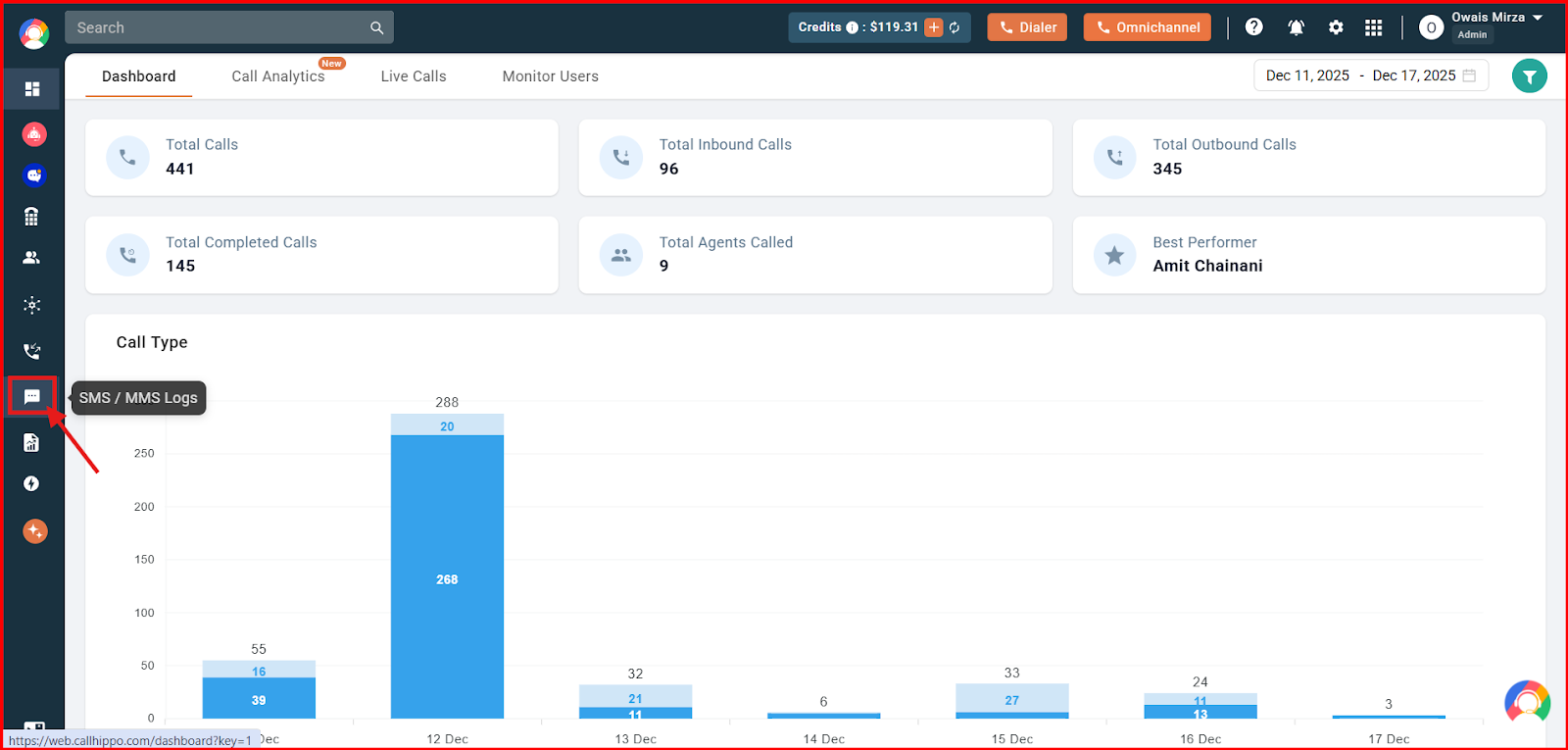Click the CallHippo logo icon

(x=33, y=34)
